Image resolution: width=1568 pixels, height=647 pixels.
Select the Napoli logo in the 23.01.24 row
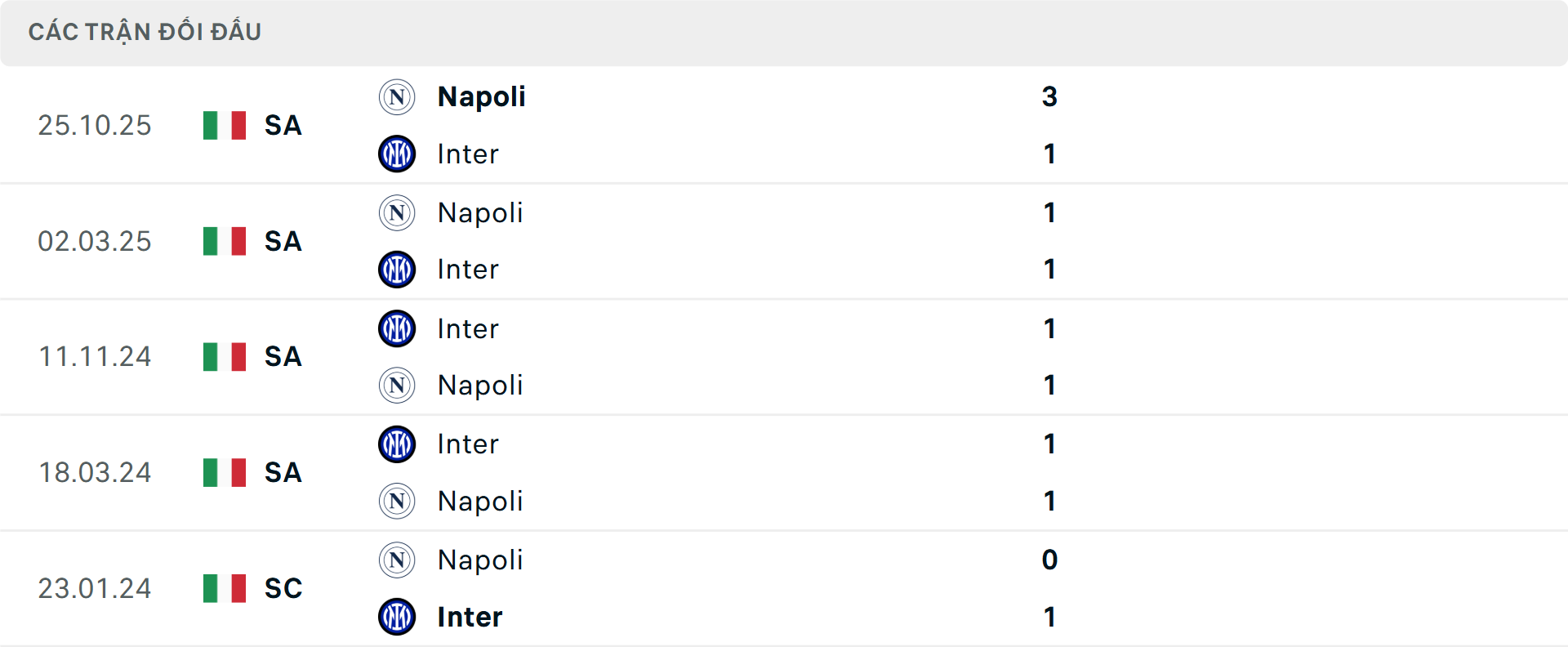[x=396, y=560]
